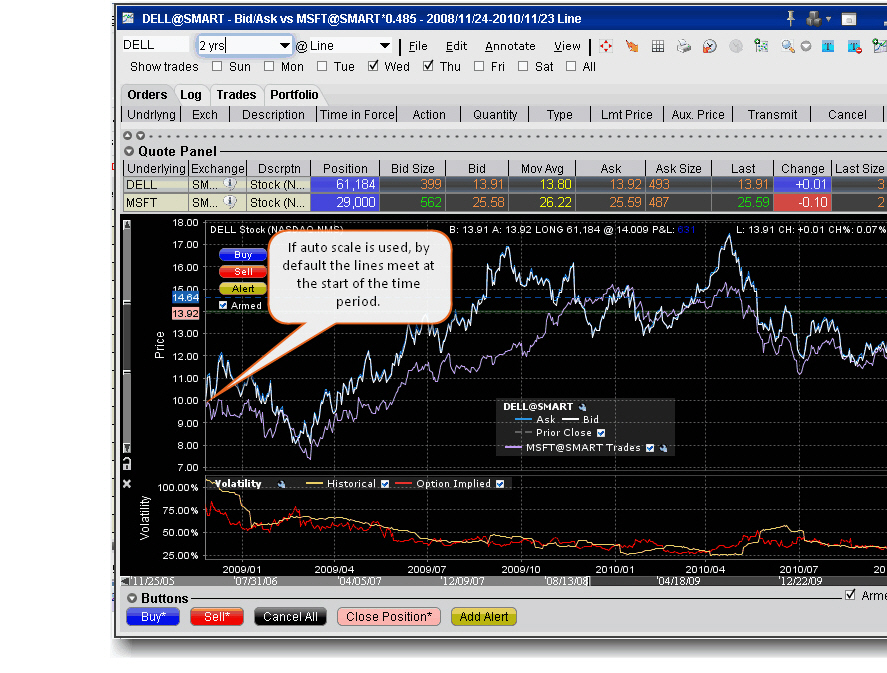The width and height of the screenshot is (887, 673).
Task: Click the Close Position* button
Action: [389, 616]
